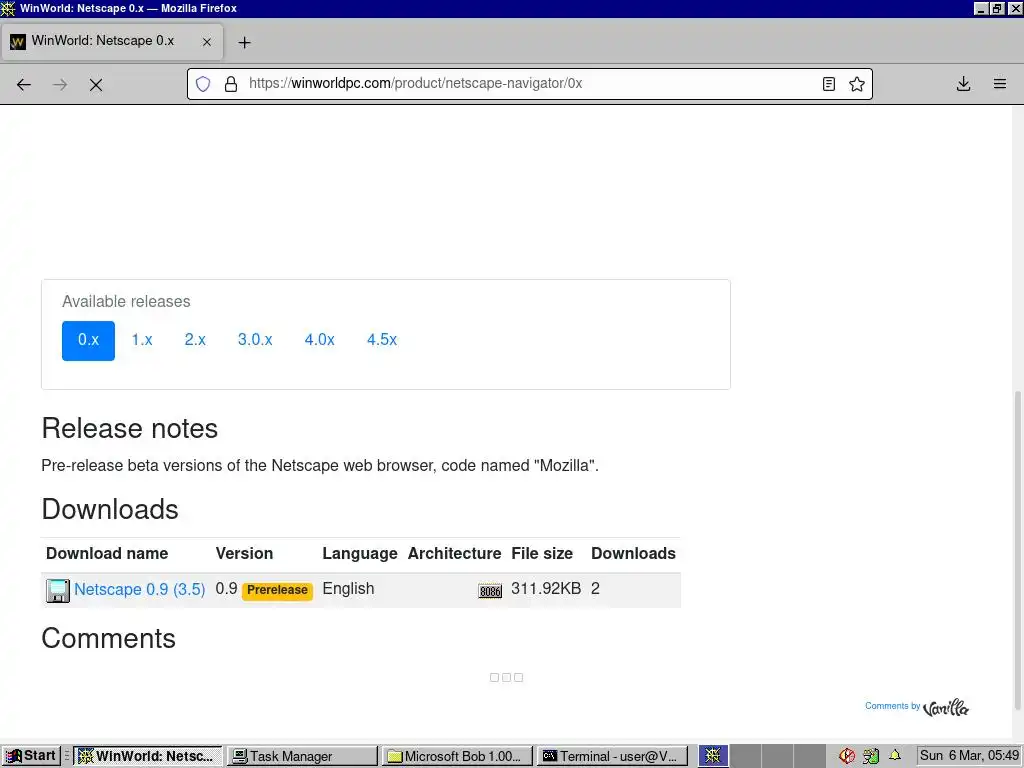Screen dimensions: 1024x768
Task: Click the Download name column header
Action: pos(107,554)
